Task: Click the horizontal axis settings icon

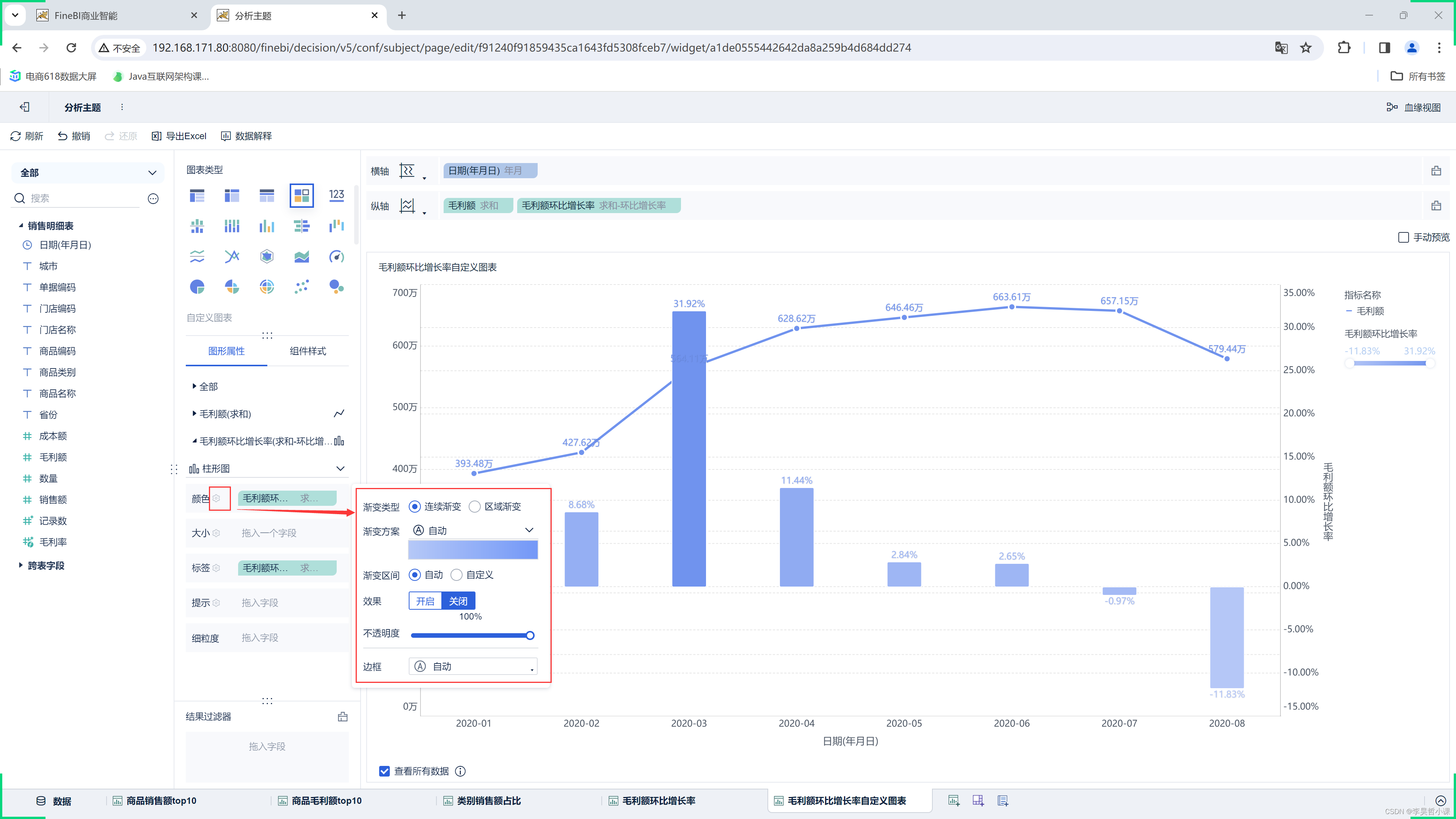Action: 408,171
